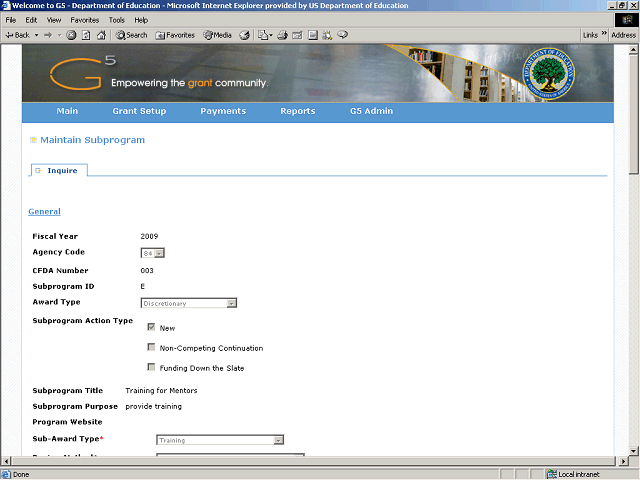Viewport: 640px width, 480px height.
Task: Go to the browser Home icon
Action: [x=101, y=35]
